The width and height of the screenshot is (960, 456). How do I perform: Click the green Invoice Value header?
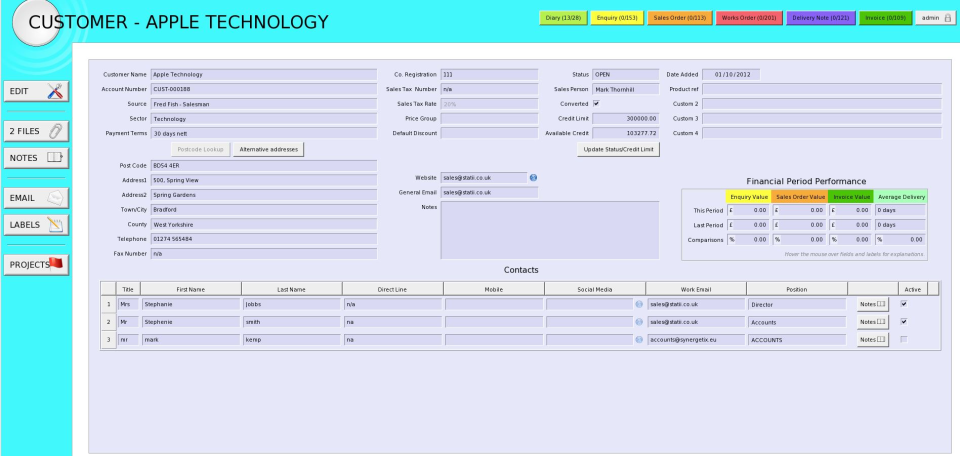[851, 196]
